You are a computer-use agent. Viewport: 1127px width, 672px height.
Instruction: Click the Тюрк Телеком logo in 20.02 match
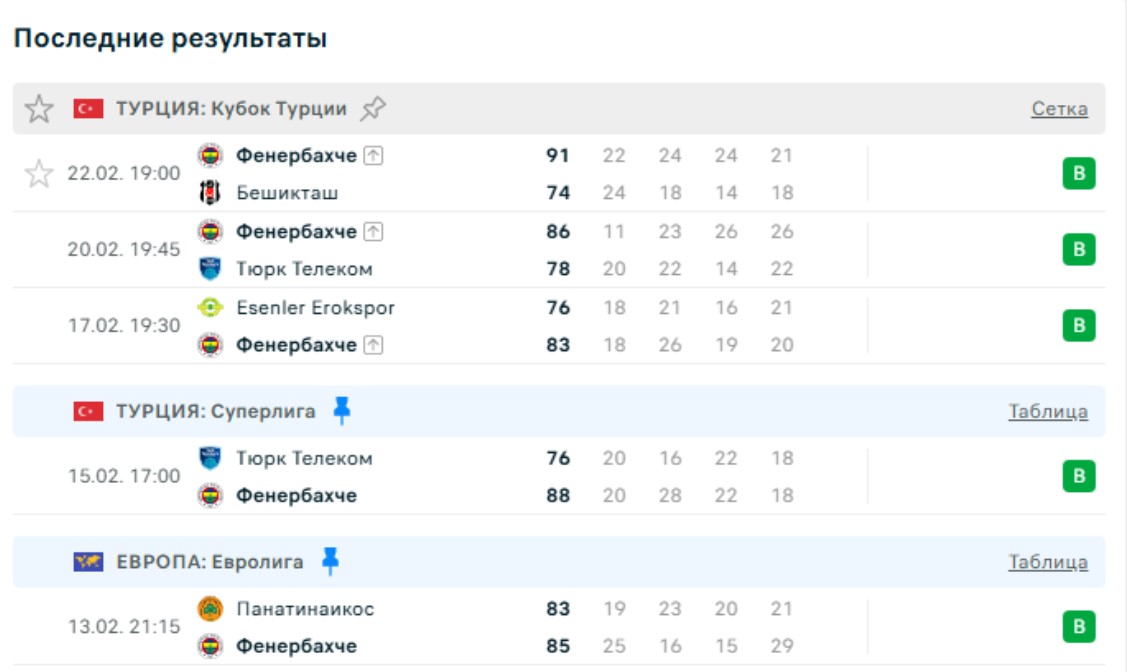click(210, 269)
